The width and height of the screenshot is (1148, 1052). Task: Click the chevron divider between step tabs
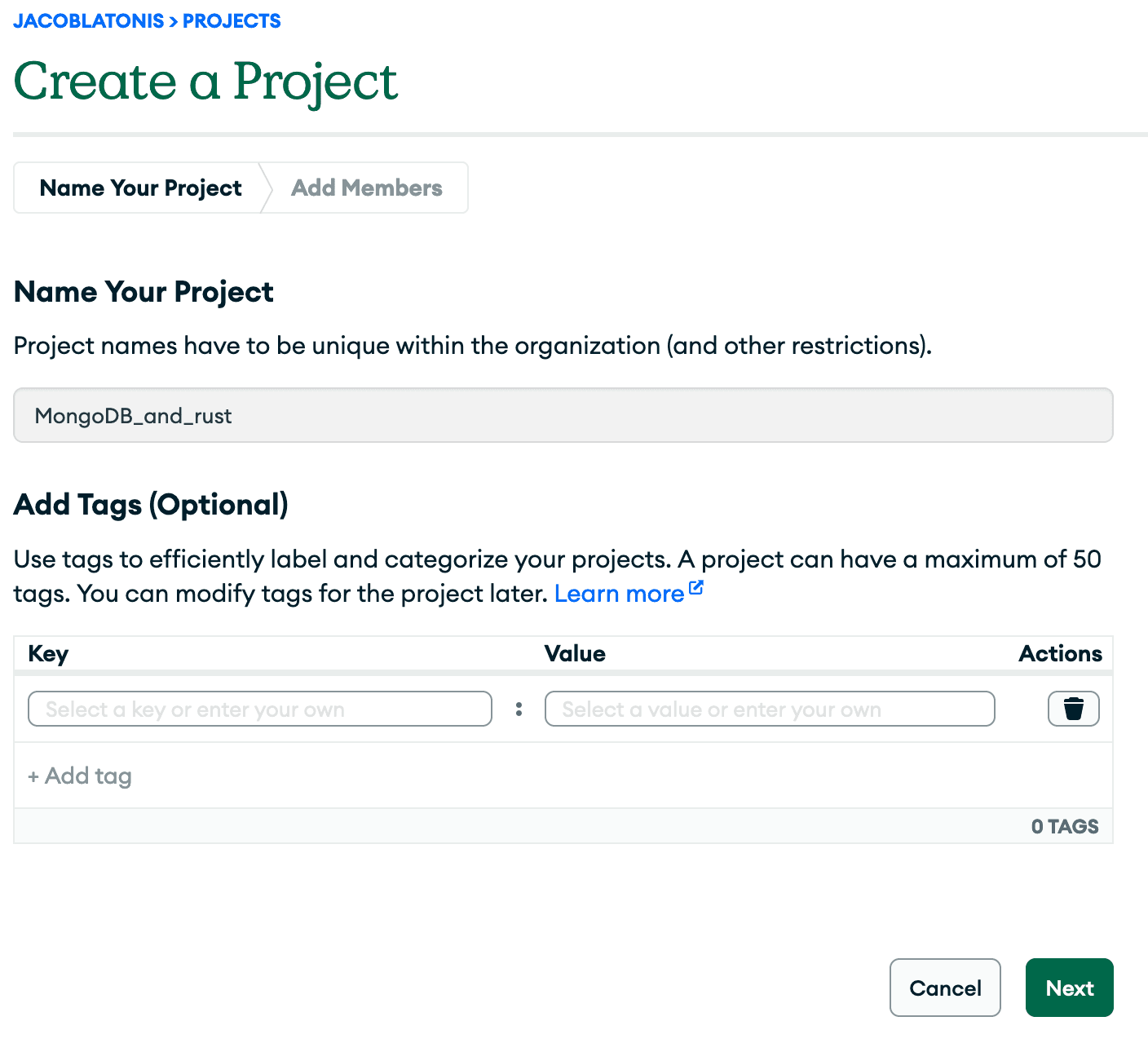pos(265,188)
